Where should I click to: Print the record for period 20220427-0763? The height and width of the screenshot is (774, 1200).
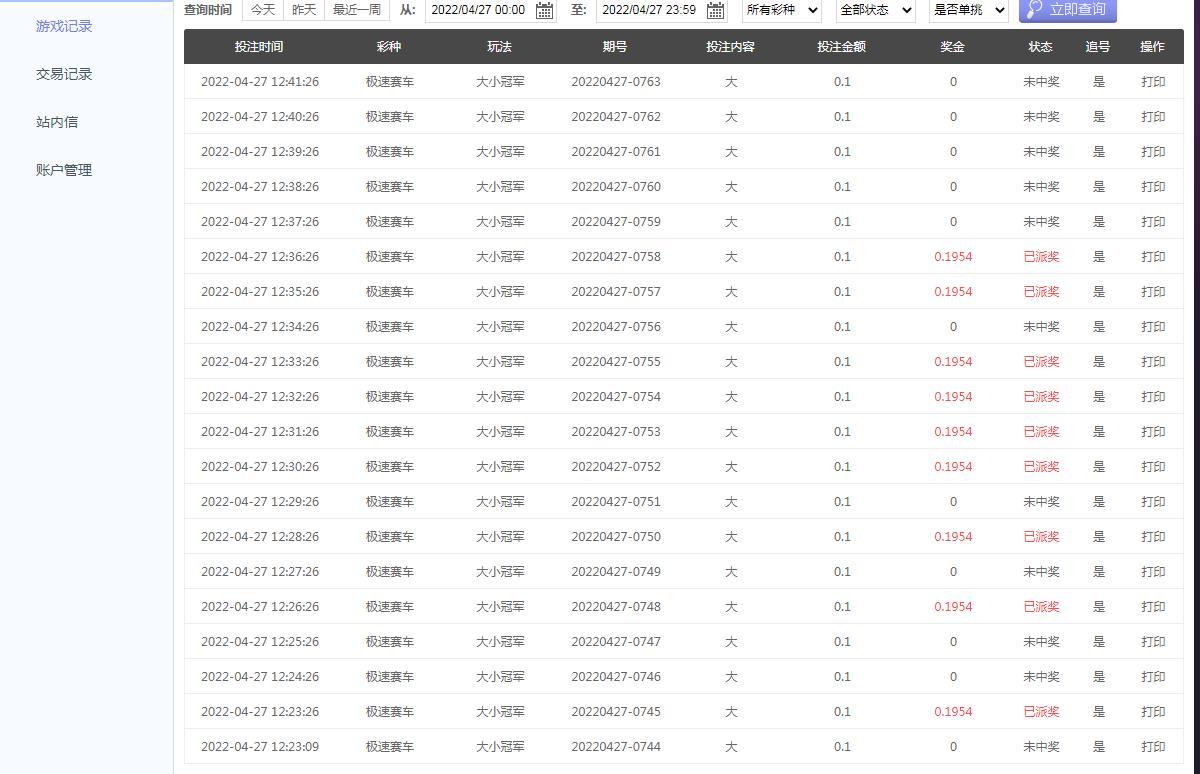[1152, 82]
